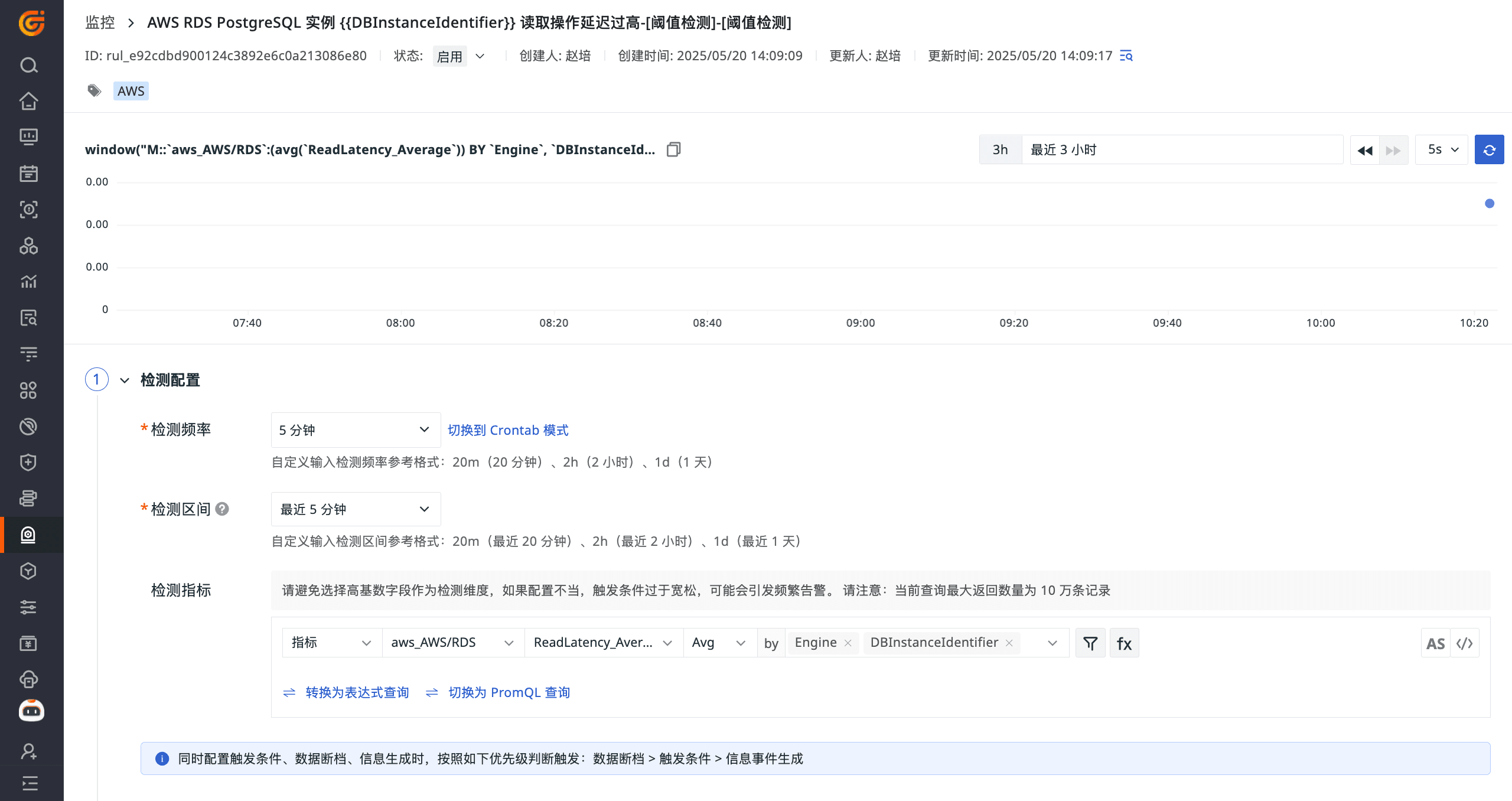Copy the query with the copy icon
The height and width of the screenshot is (801, 1512).
click(x=673, y=149)
